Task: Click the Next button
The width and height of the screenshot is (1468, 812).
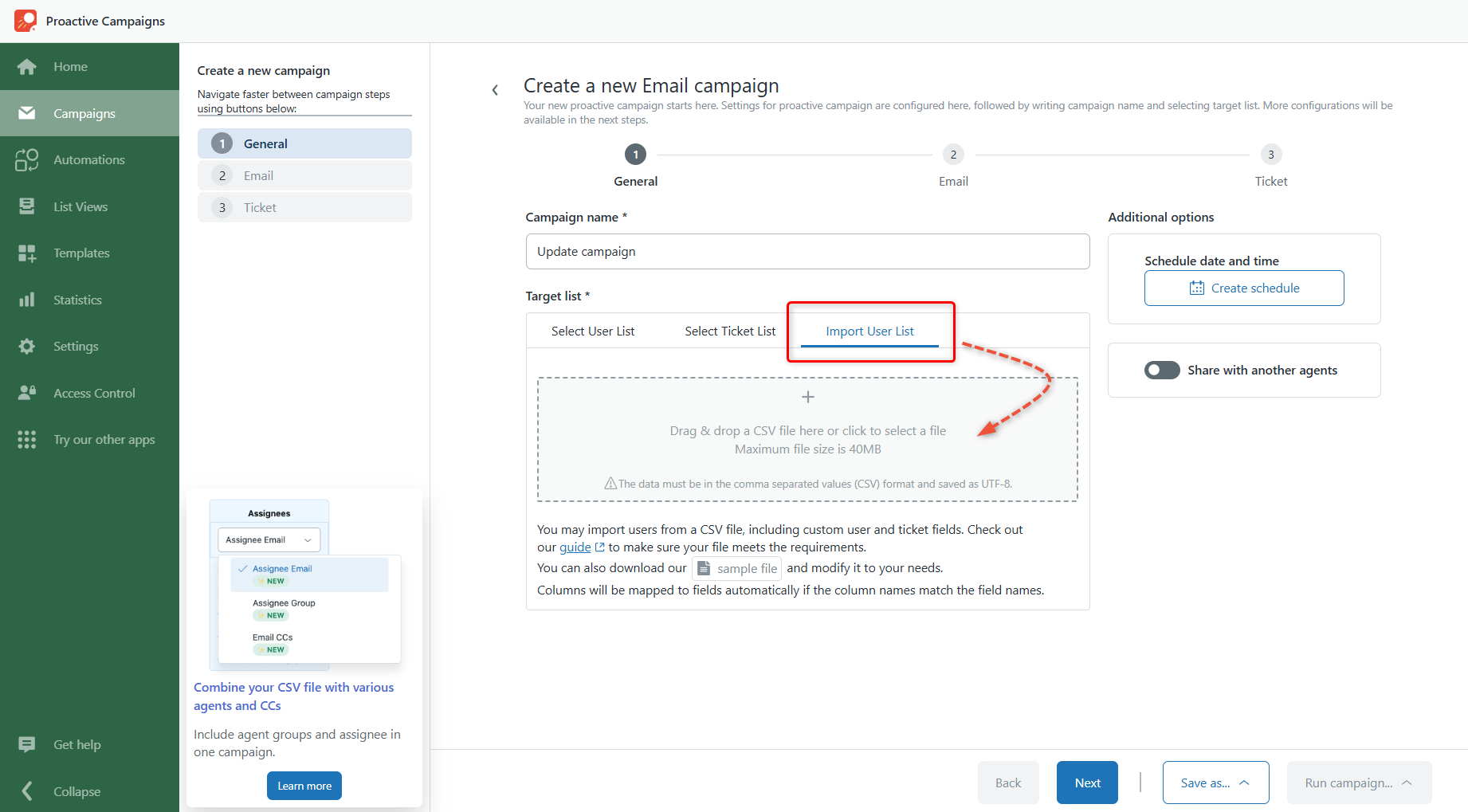Action: 1087,783
